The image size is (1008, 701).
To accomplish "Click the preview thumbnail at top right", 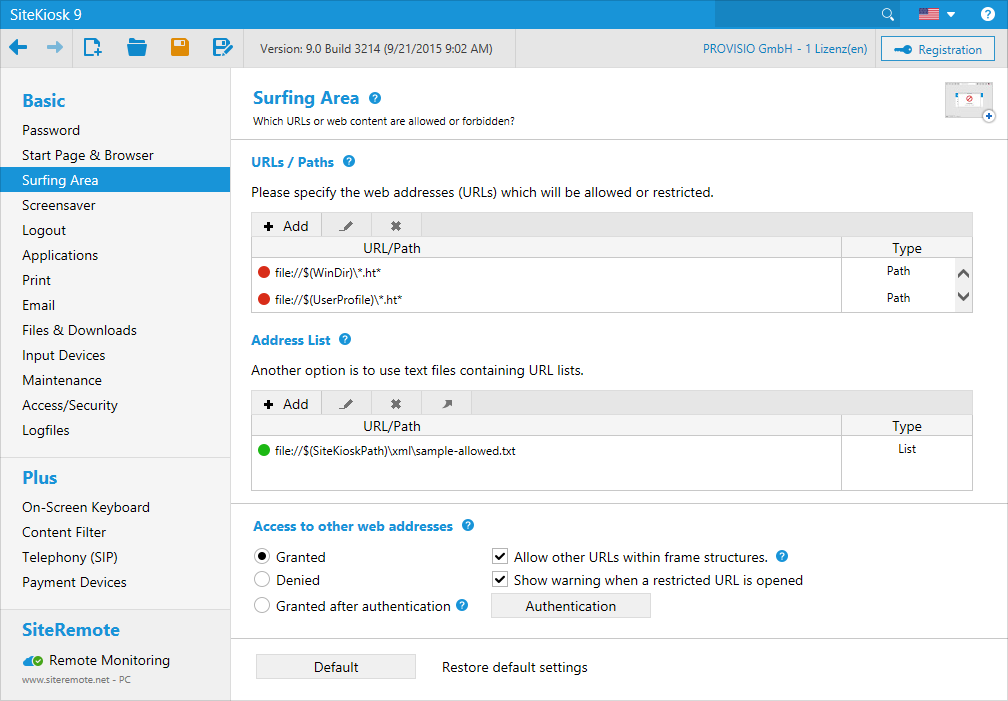I will coord(968,101).
